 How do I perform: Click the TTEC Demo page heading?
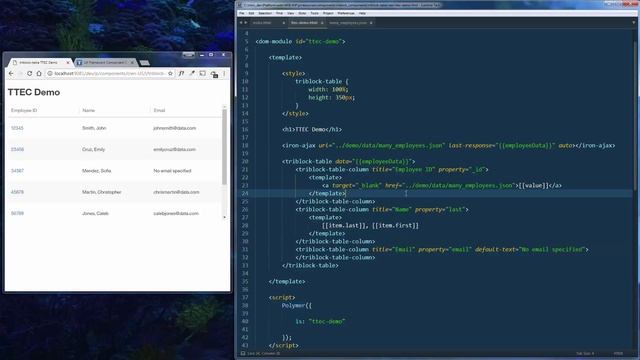(34, 92)
